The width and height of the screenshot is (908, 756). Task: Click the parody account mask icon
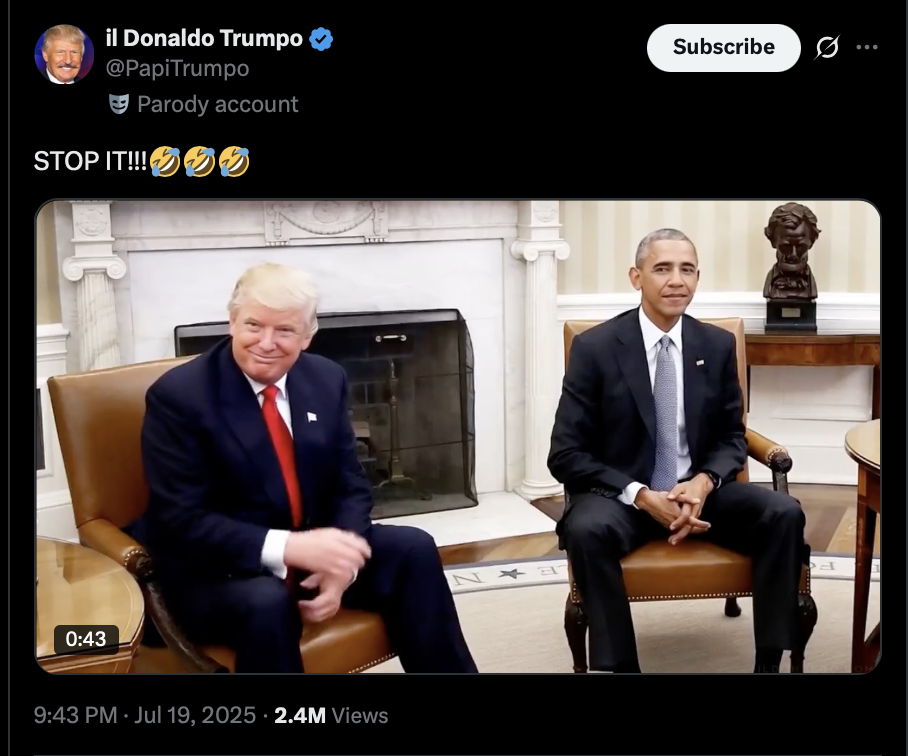tap(119, 104)
